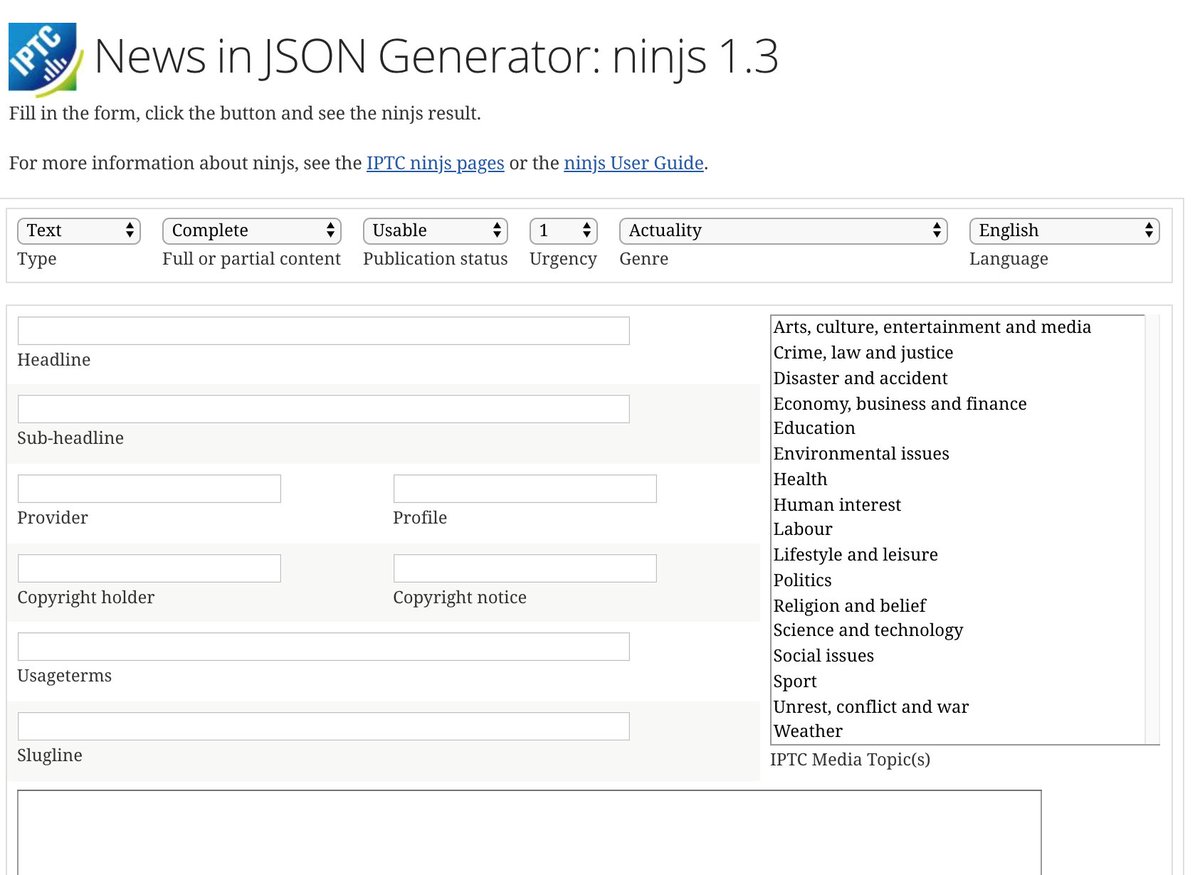Open the Publication status dropdown showing Usable
Image resolution: width=1200 pixels, height=875 pixels.
435,231
